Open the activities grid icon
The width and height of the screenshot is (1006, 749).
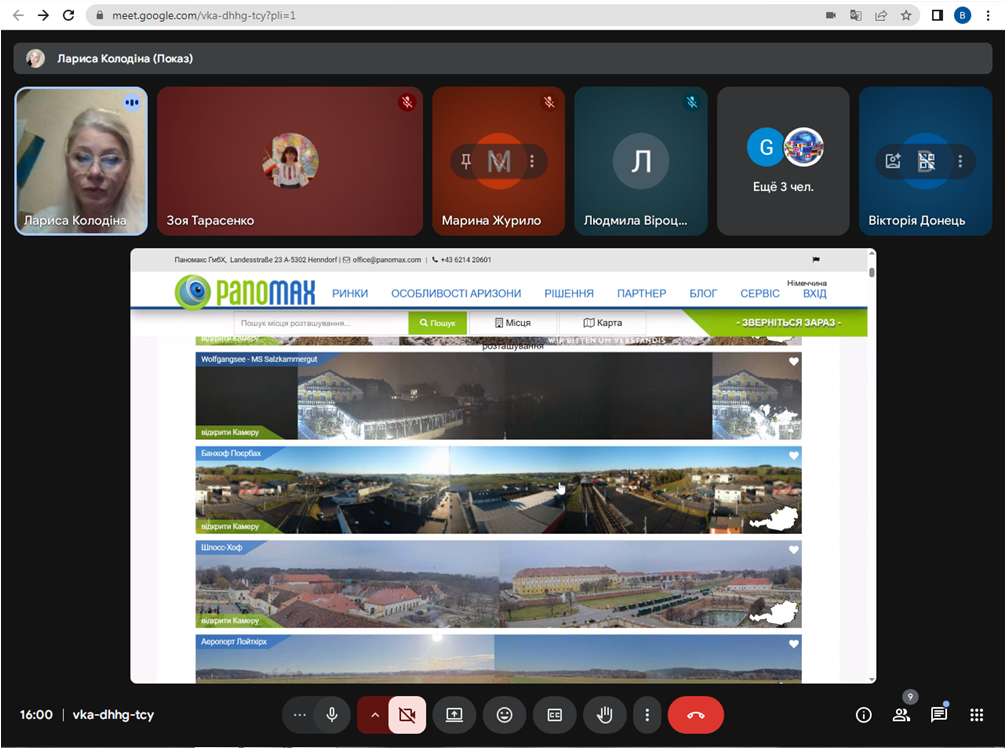tap(977, 715)
